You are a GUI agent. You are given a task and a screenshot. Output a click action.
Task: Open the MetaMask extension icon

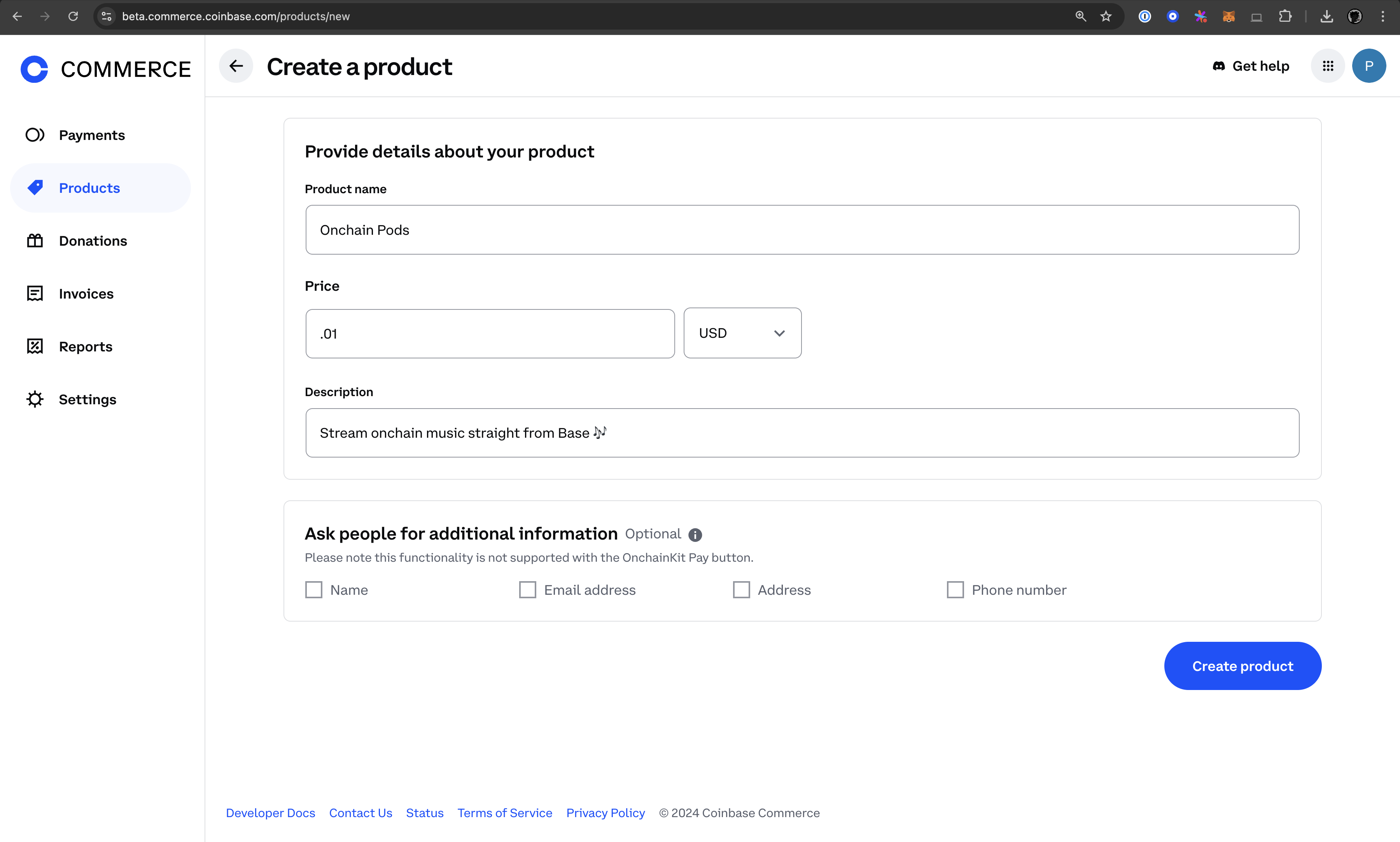pyautogui.click(x=1228, y=16)
